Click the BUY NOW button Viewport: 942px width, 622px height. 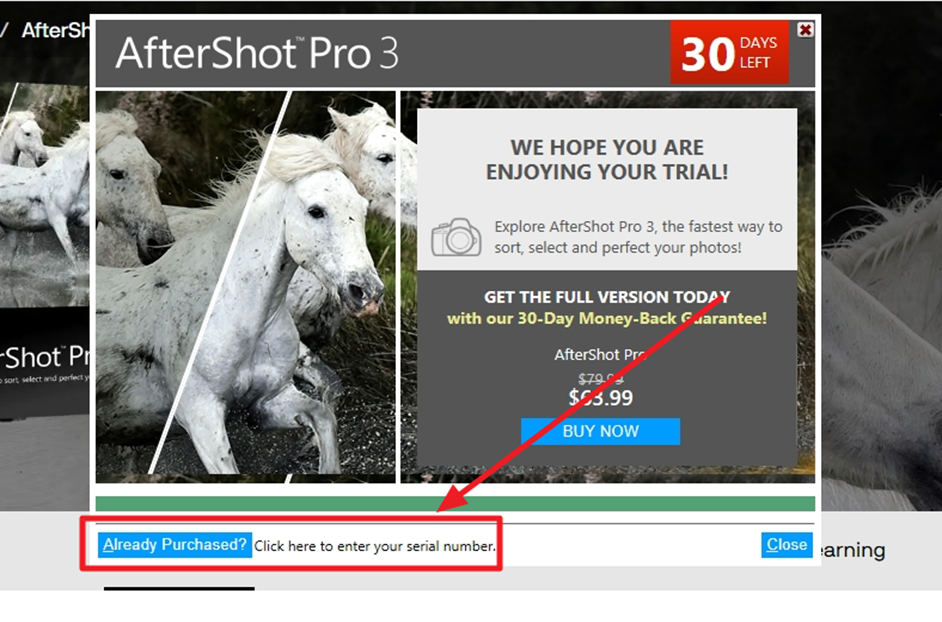coord(600,431)
